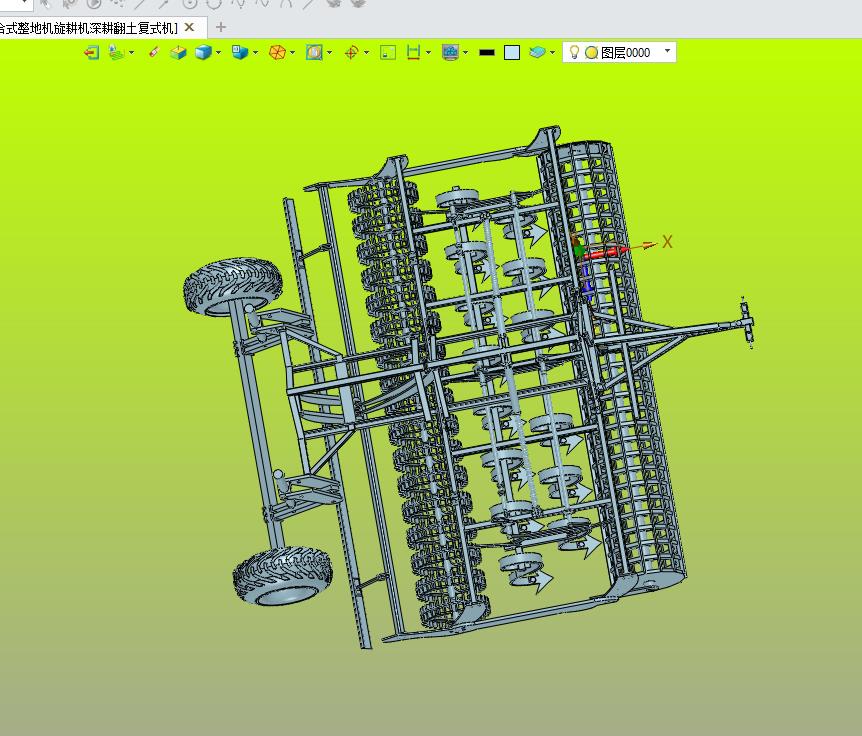This screenshot has height=736, width=862.
Task: Click the teal layer sheet icon
Action: pyautogui.click(x=537, y=52)
